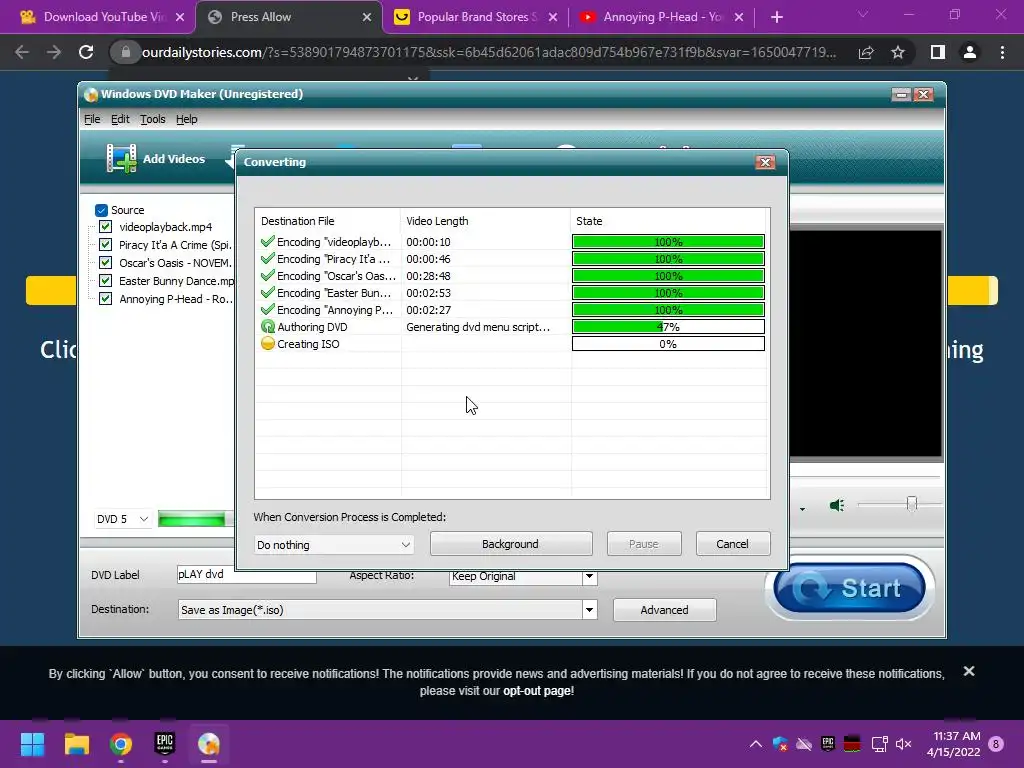This screenshot has width=1024, height=768.
Task: Click the DVD Maker taskbar icon
Action: (209, 744)
